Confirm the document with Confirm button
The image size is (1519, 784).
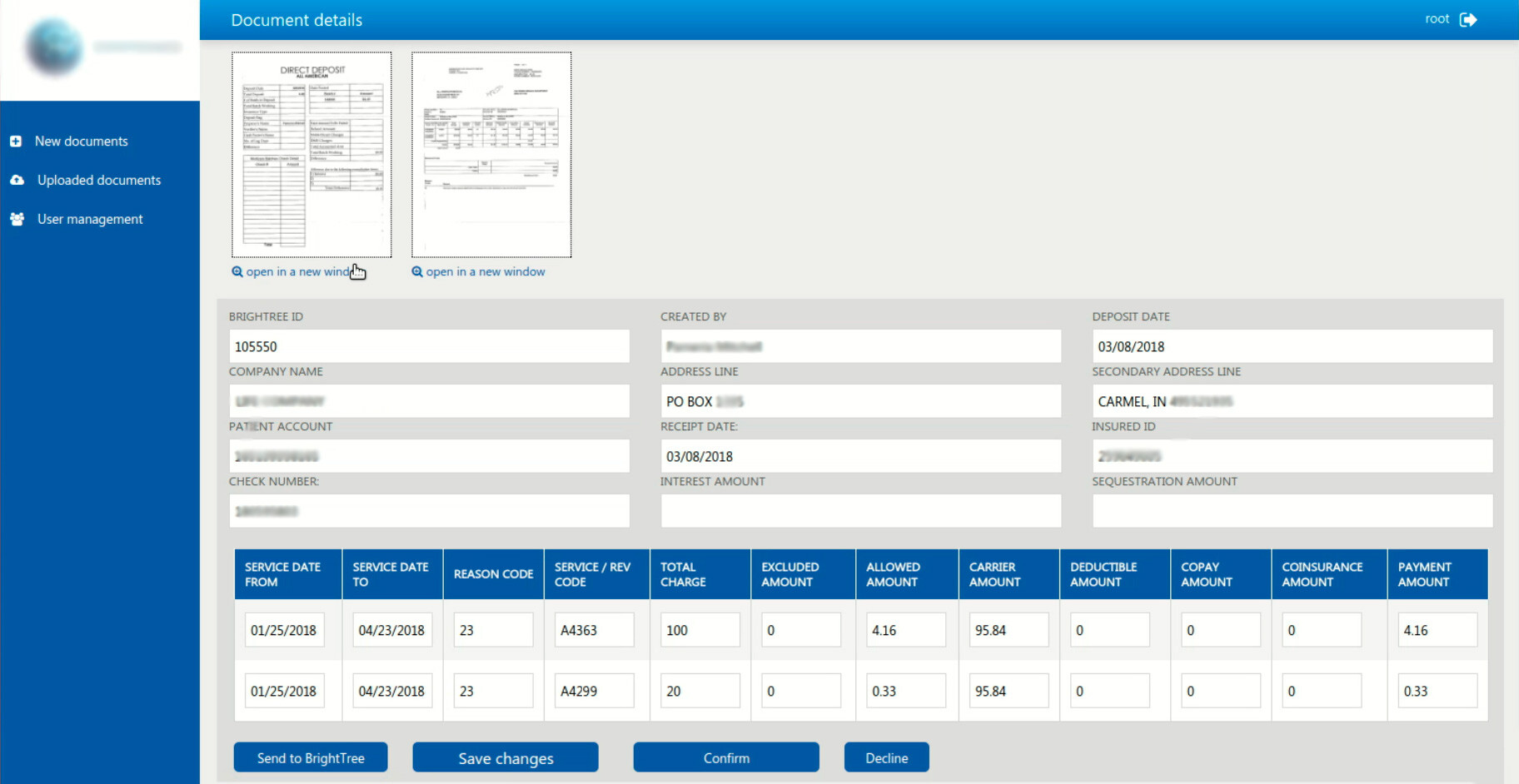725,757
